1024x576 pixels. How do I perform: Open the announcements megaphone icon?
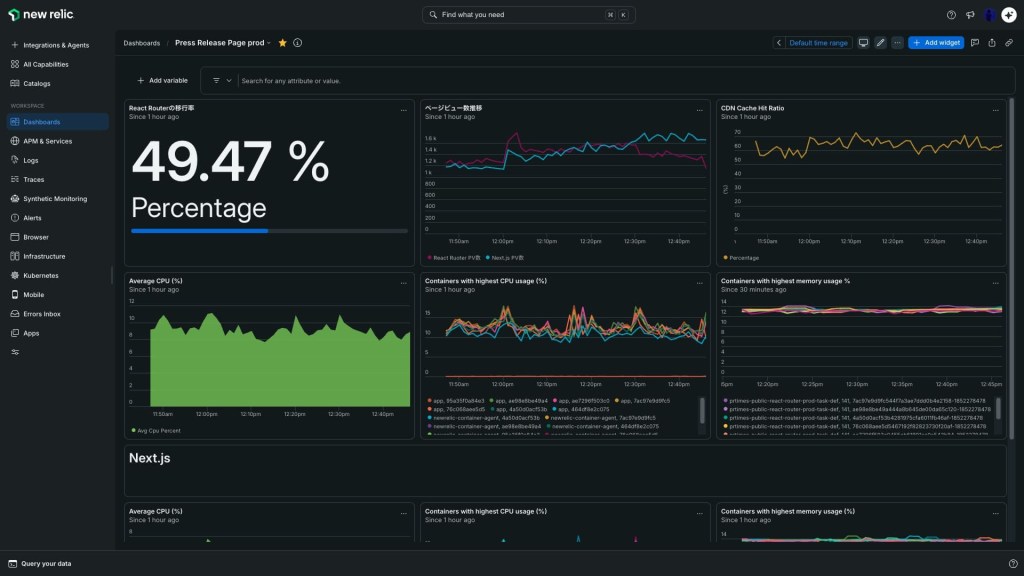tap(970, 14)
